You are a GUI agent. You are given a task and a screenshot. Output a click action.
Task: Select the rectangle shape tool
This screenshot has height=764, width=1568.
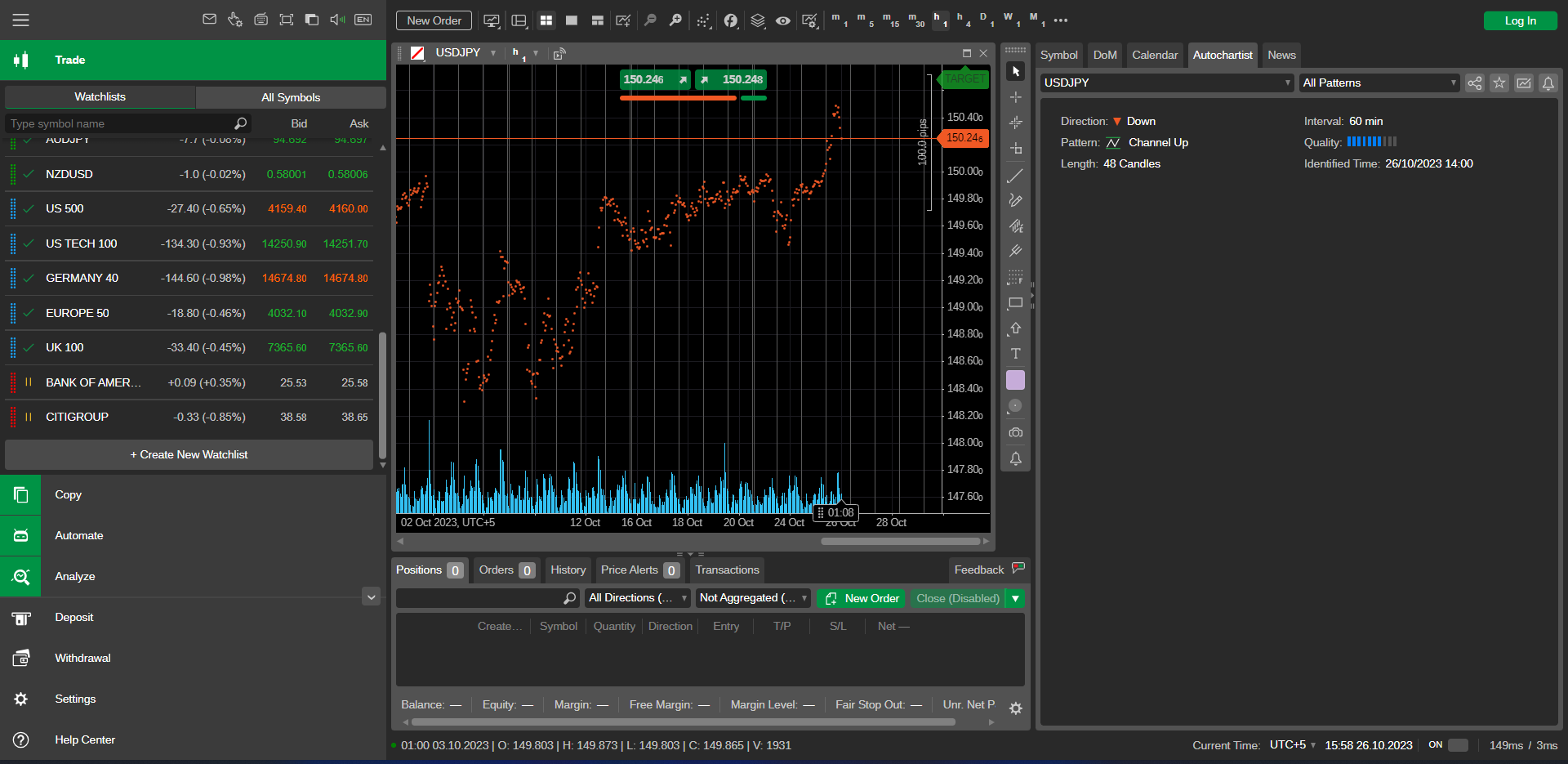click(1015, 302)
